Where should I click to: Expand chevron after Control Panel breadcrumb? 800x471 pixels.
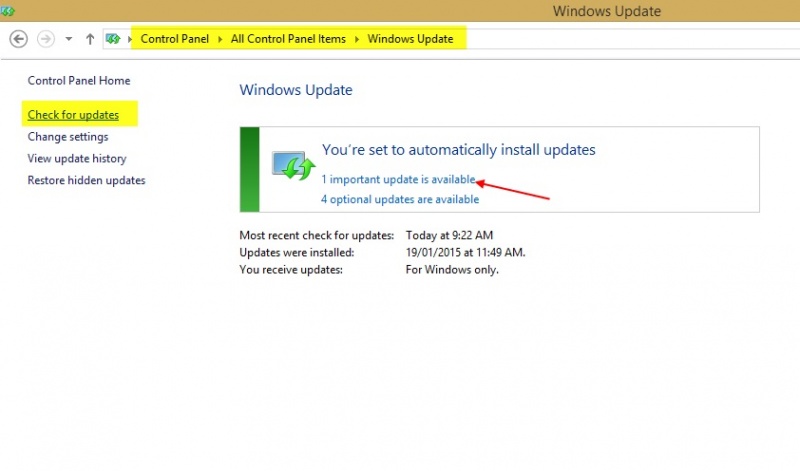[x=220, y=39]
